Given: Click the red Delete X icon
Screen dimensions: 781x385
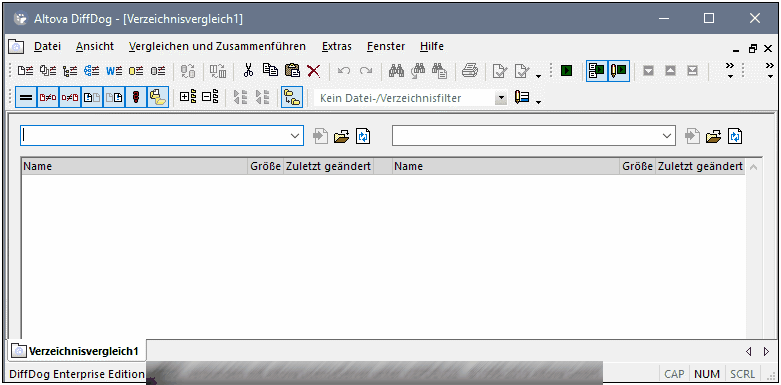Looking at the screenshot, I should pos(314,71).
